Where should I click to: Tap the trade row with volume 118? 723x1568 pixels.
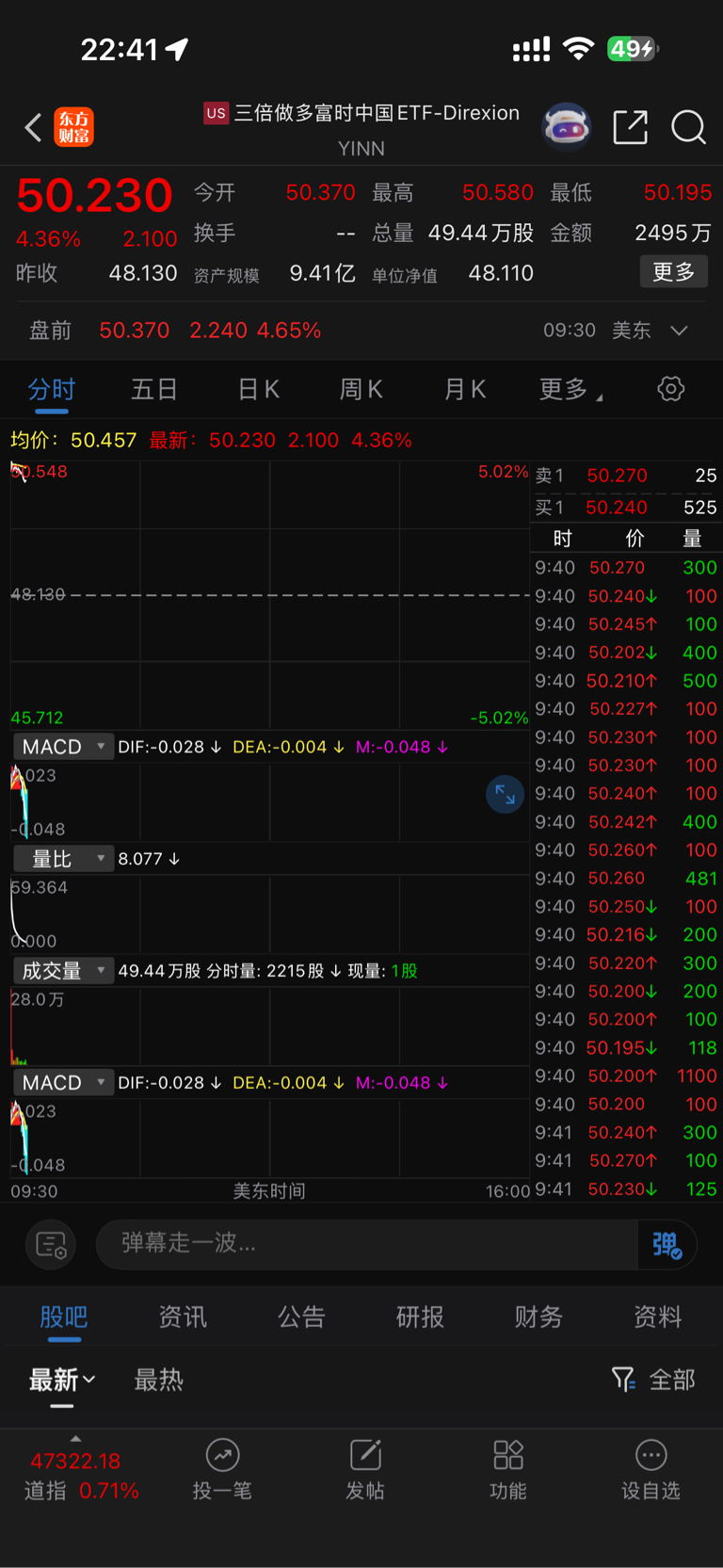[x=626, y=1047]
